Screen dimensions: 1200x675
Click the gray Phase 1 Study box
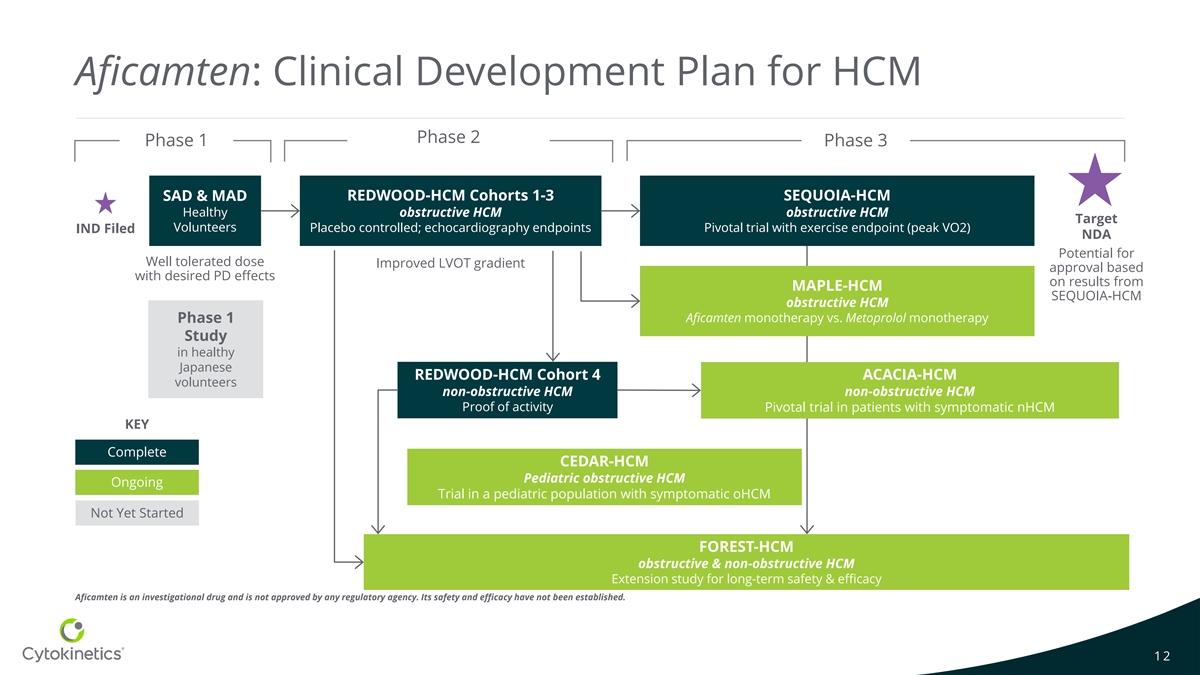pos(205,349)
